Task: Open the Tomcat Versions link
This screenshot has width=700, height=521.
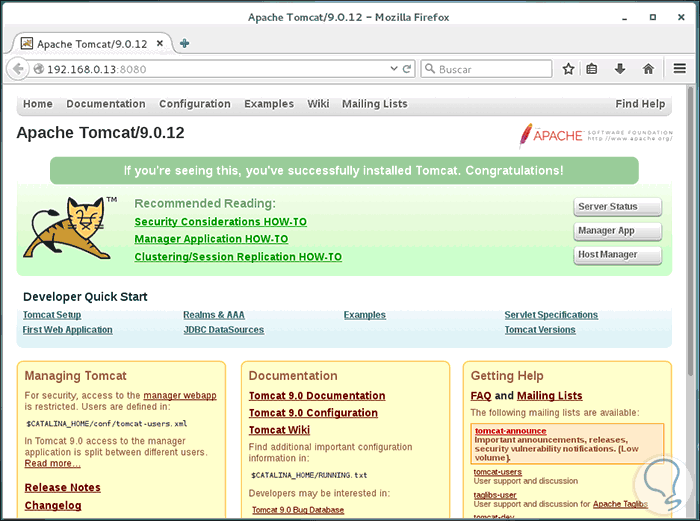Action: [540, 329]
